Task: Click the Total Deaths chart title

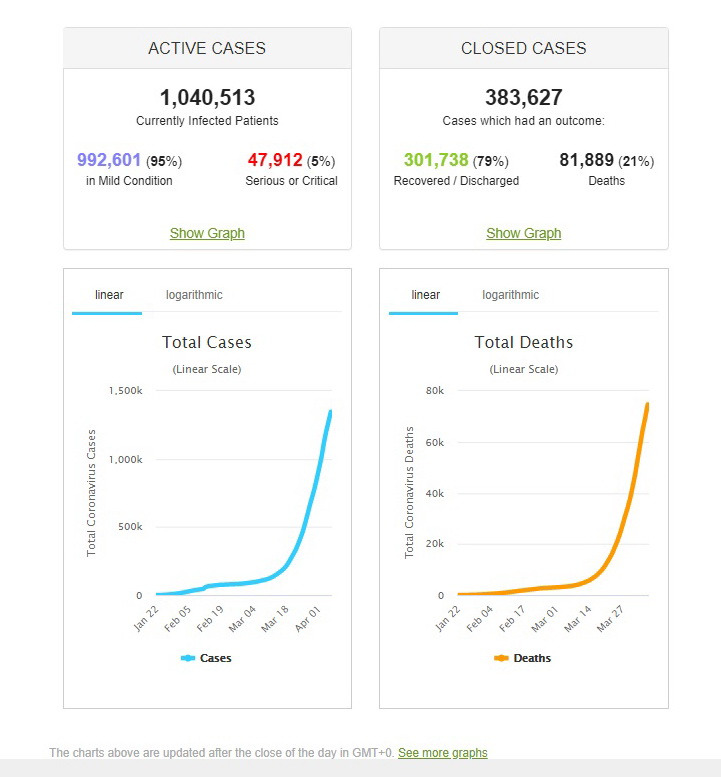Action: tap(524, 342)
